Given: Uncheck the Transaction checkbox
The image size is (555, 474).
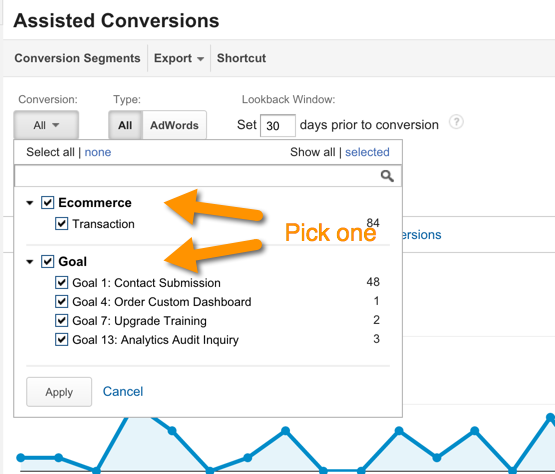Looking at the screenshot, I should (x=62, y=224).
